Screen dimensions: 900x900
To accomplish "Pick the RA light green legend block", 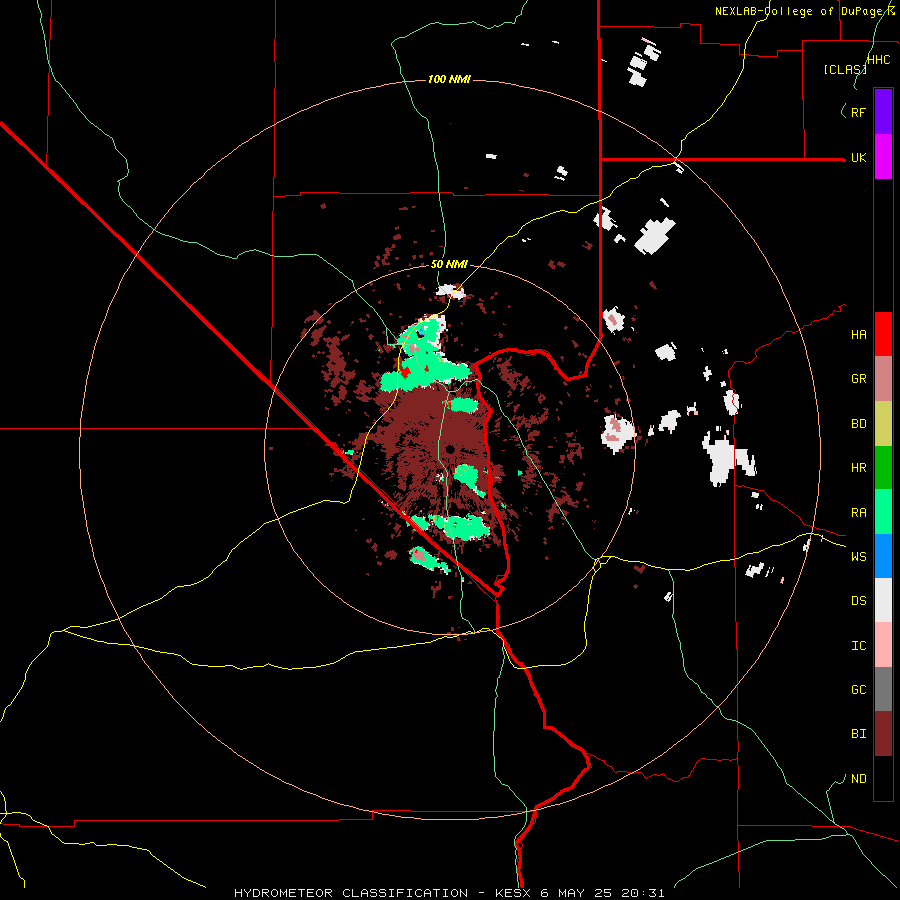I will [x=883, y=512].
